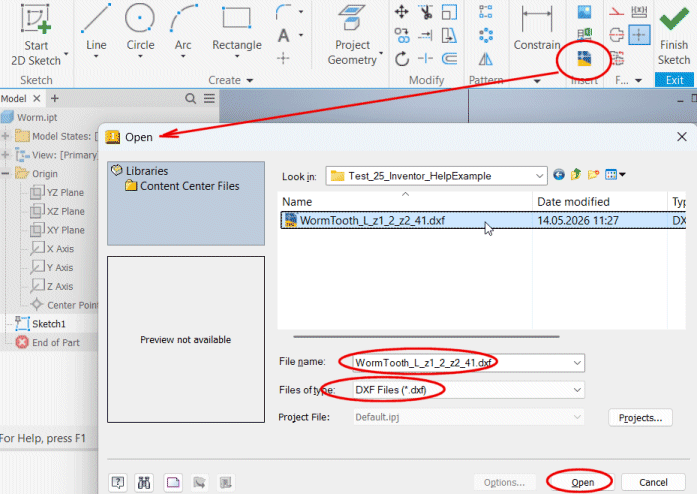Toggle the highlighted Center Point format button
Viewport: 697px width, 494px height.
[639, 35]
